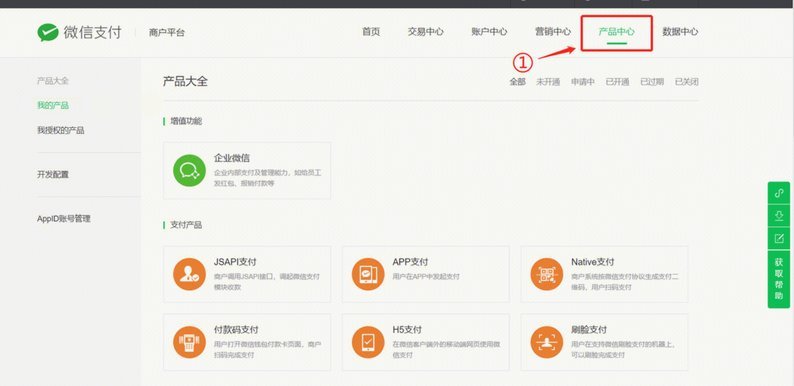Click the 企业微信 card title
Image resolution: width=794 pixels, height=386 pixels.
tap(231, 158)
